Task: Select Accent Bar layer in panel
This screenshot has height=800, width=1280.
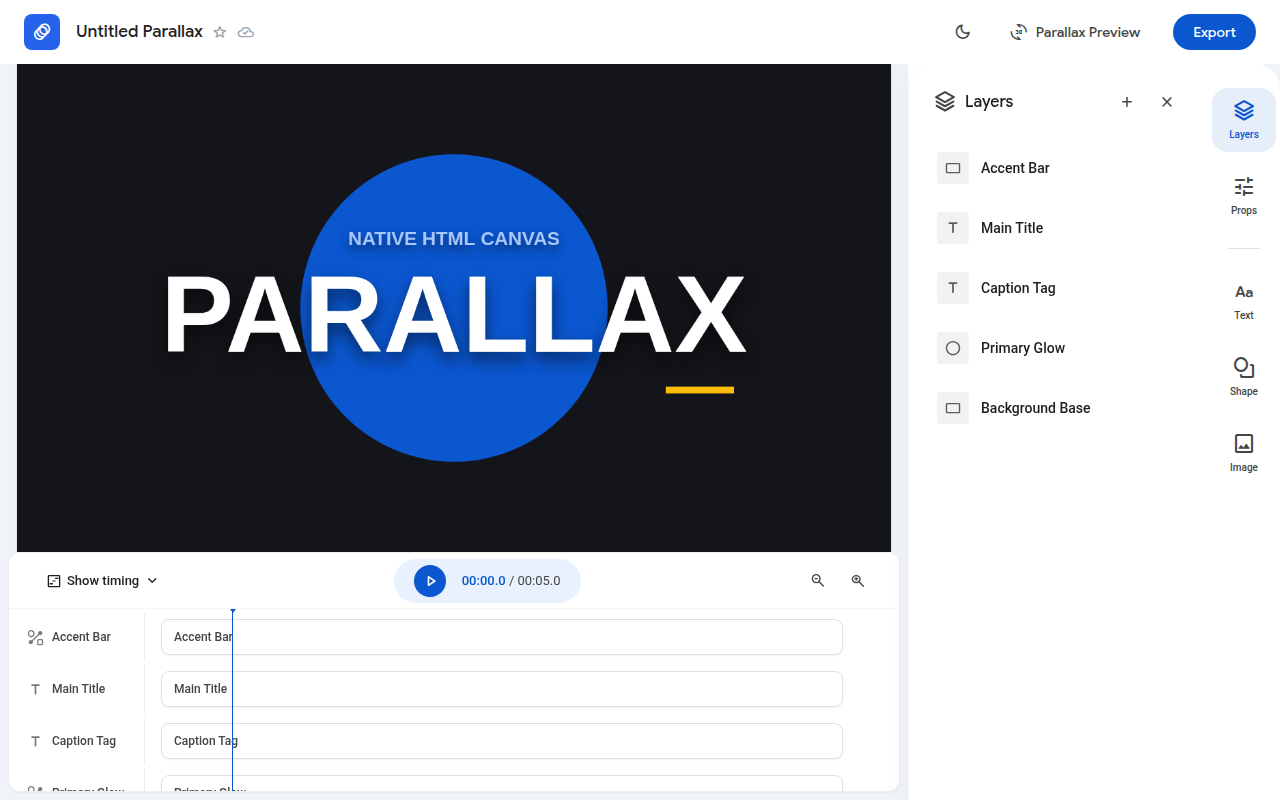Action: click(1057, 168)
